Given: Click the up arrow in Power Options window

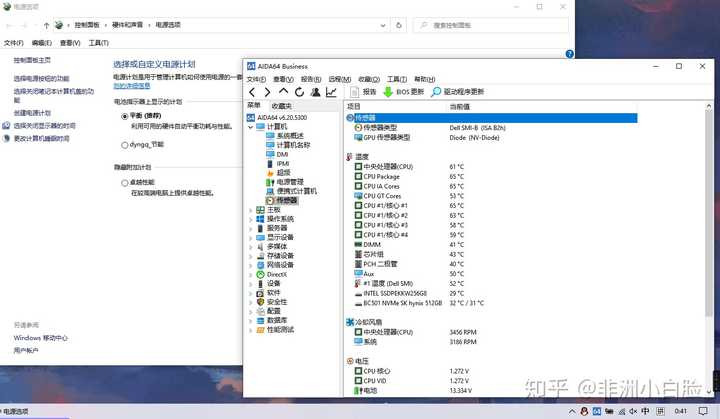Looking at the screenshot, I should pos(46,25).
